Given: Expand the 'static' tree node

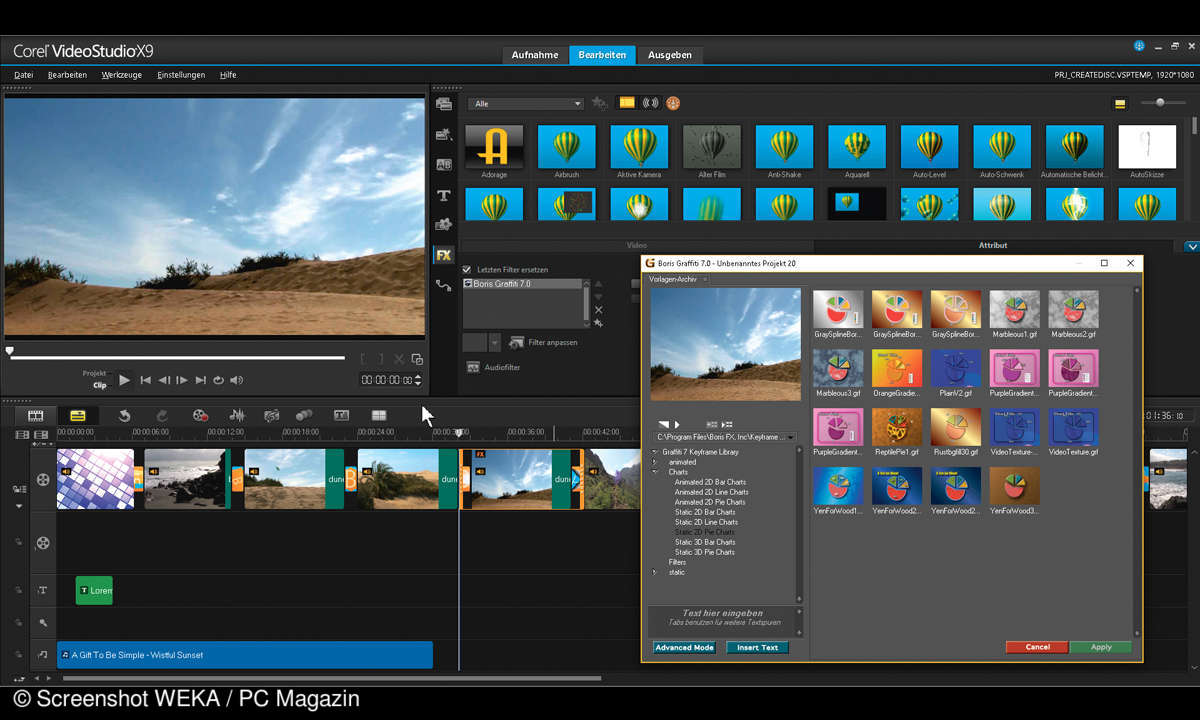Looking at the screenshot, I should click(656, 572).
